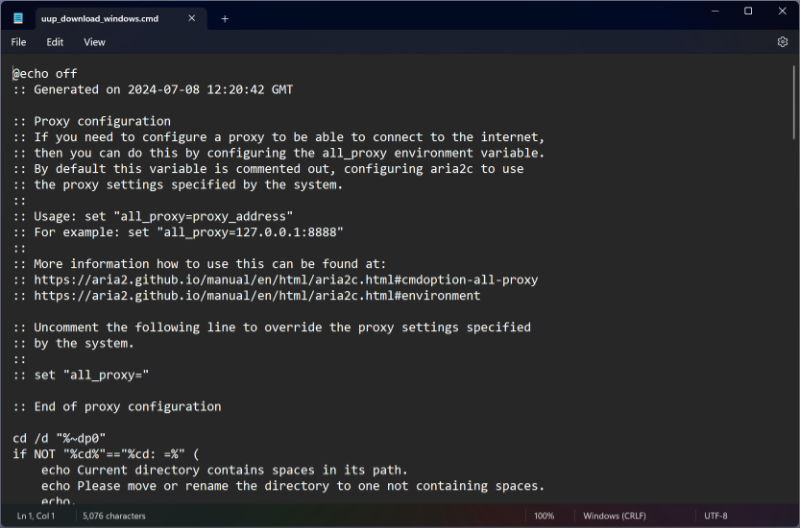Close the uup_download_windows.cmd tab
800x528 pixels.
click(192, 19)
